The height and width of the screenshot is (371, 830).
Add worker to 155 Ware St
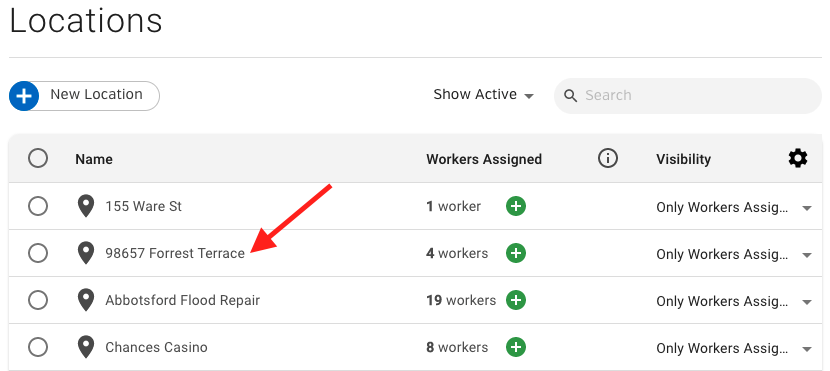[516, 206]
